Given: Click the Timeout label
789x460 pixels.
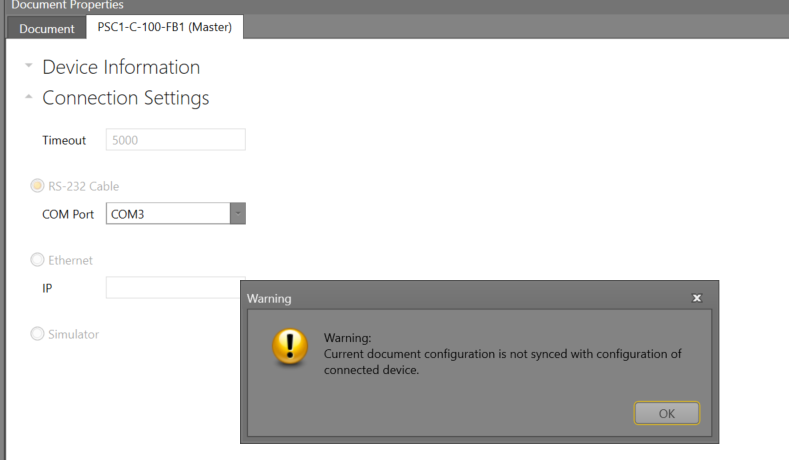Looking at the screenshot, I should tap(64, 140).
